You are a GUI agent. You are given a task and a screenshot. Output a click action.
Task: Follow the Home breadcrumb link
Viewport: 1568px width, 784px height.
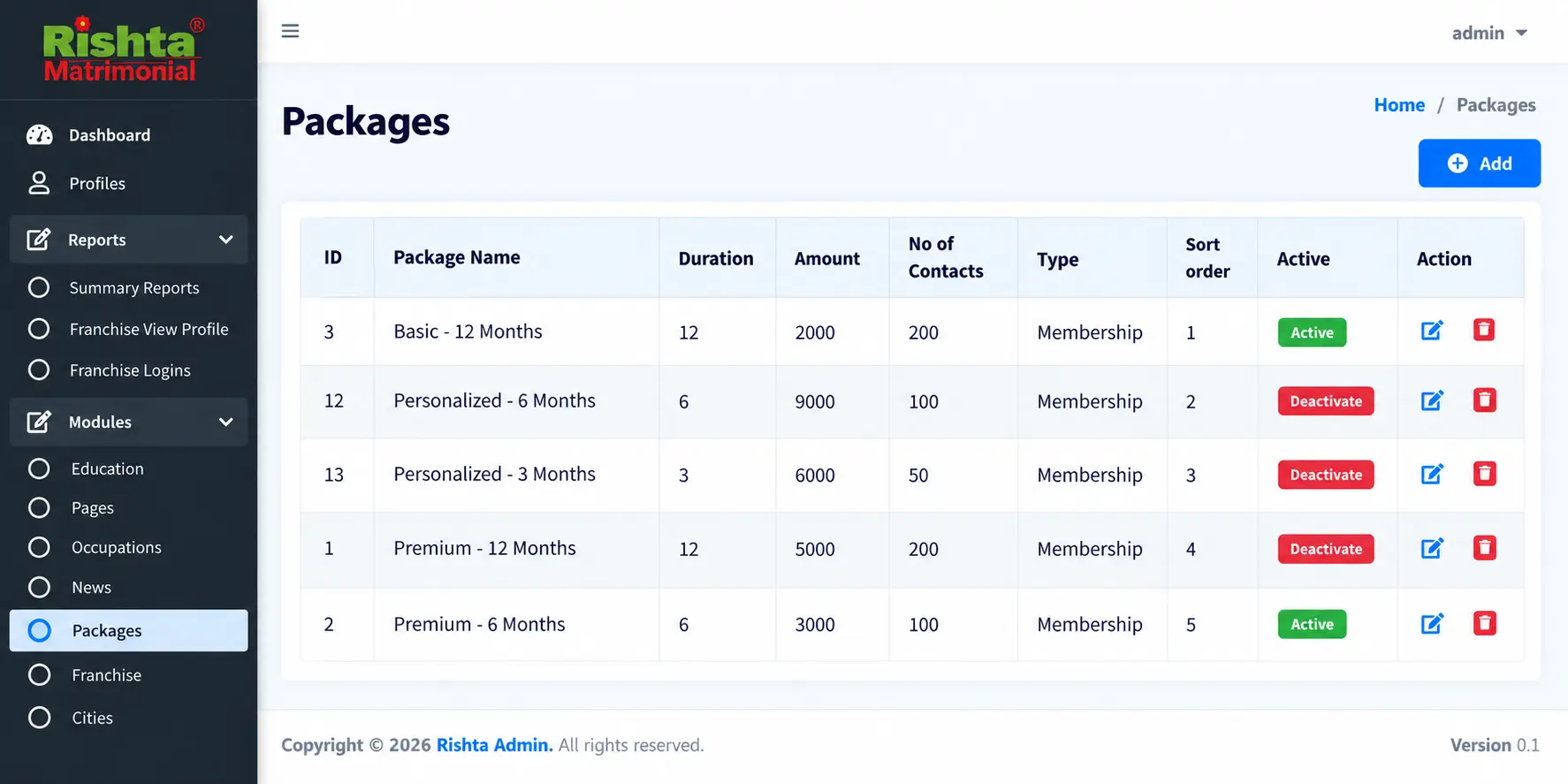click(1399, 104)
